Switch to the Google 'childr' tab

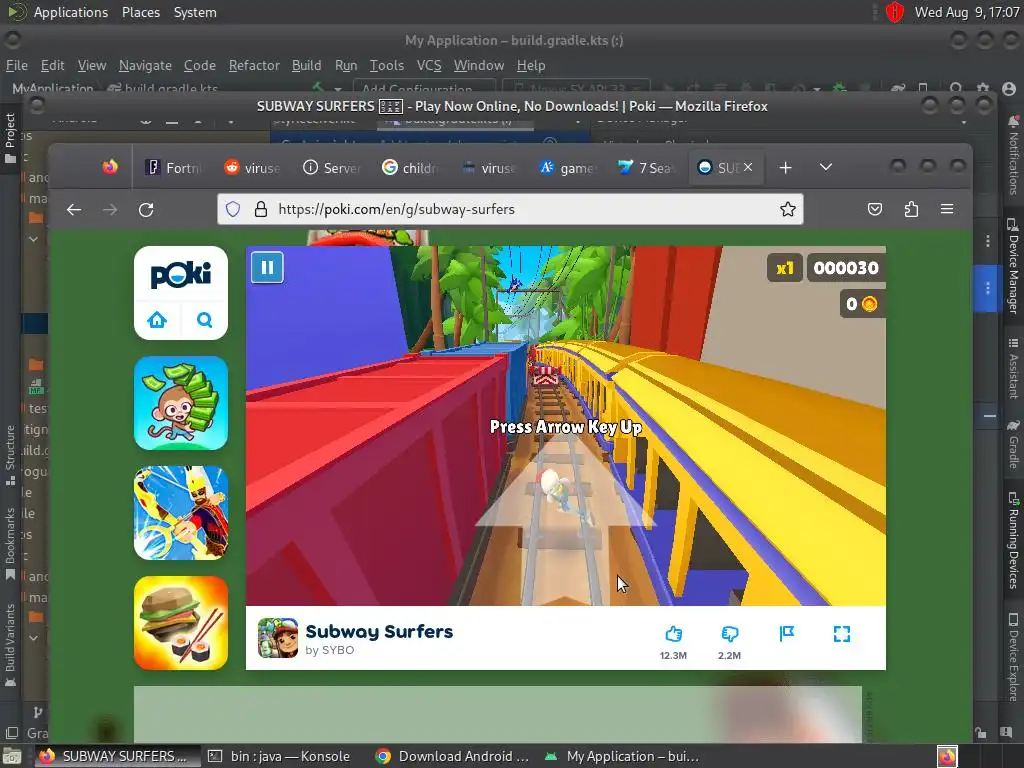point(410,168)
